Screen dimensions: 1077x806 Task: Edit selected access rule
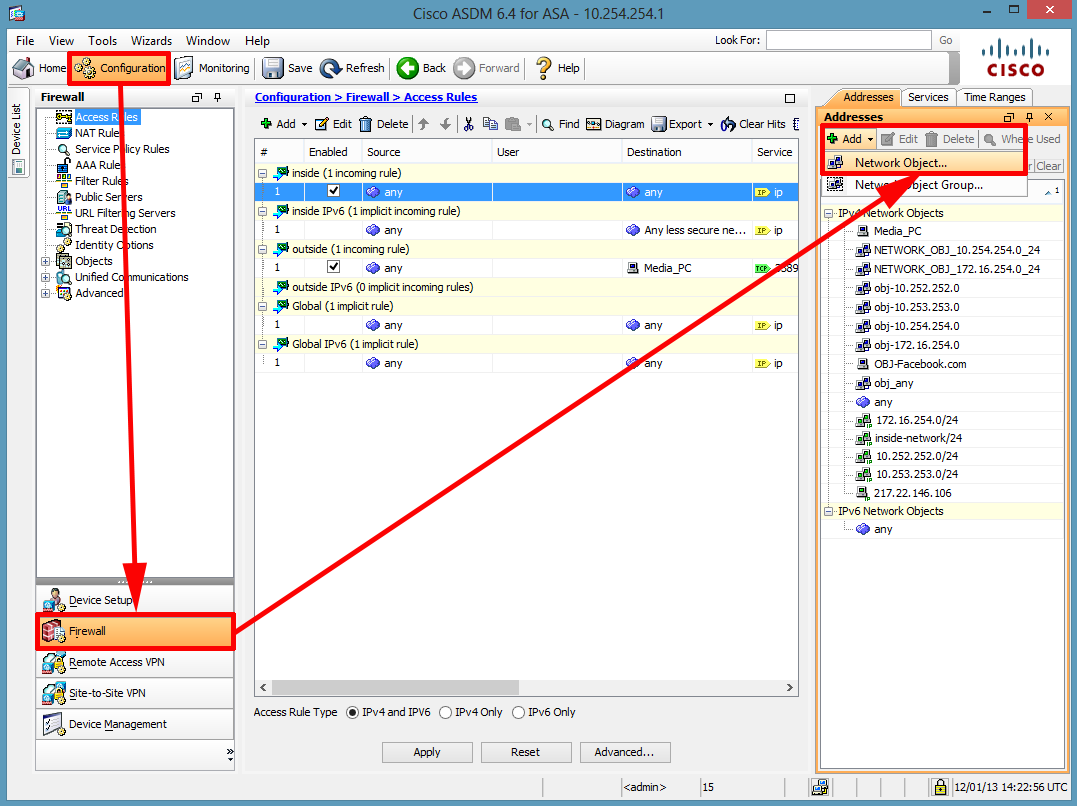point(333,124)
